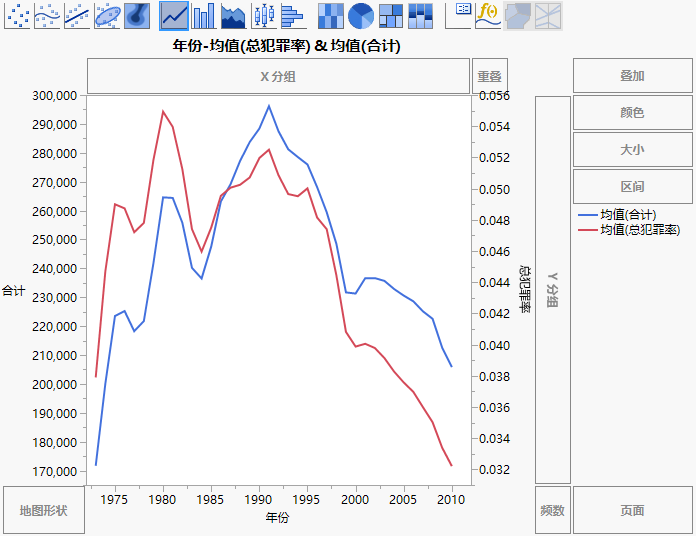Choose the Smoother element icon

(x=47, y=15)
